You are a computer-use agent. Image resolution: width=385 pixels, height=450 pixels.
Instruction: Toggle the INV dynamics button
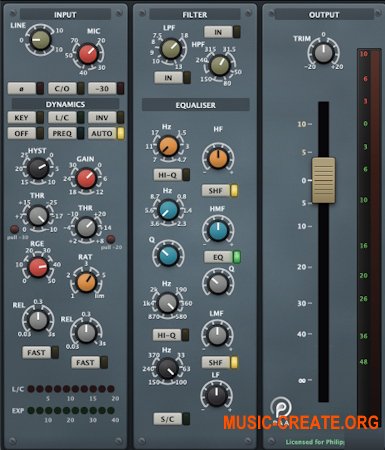pos(106,118)
